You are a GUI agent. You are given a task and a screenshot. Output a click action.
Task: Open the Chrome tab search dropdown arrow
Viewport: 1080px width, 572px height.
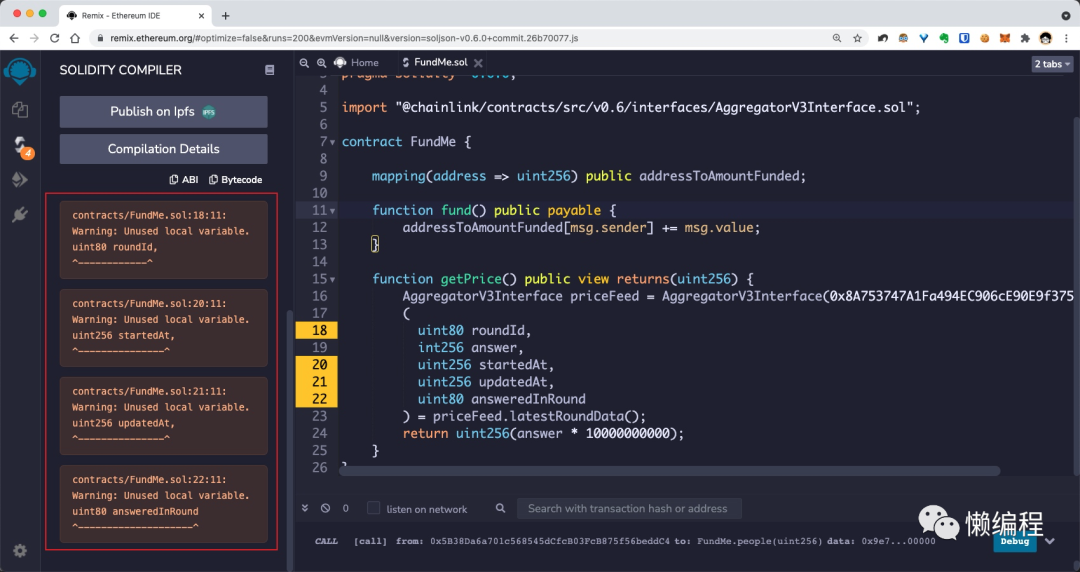click(x=1066, y=15)
